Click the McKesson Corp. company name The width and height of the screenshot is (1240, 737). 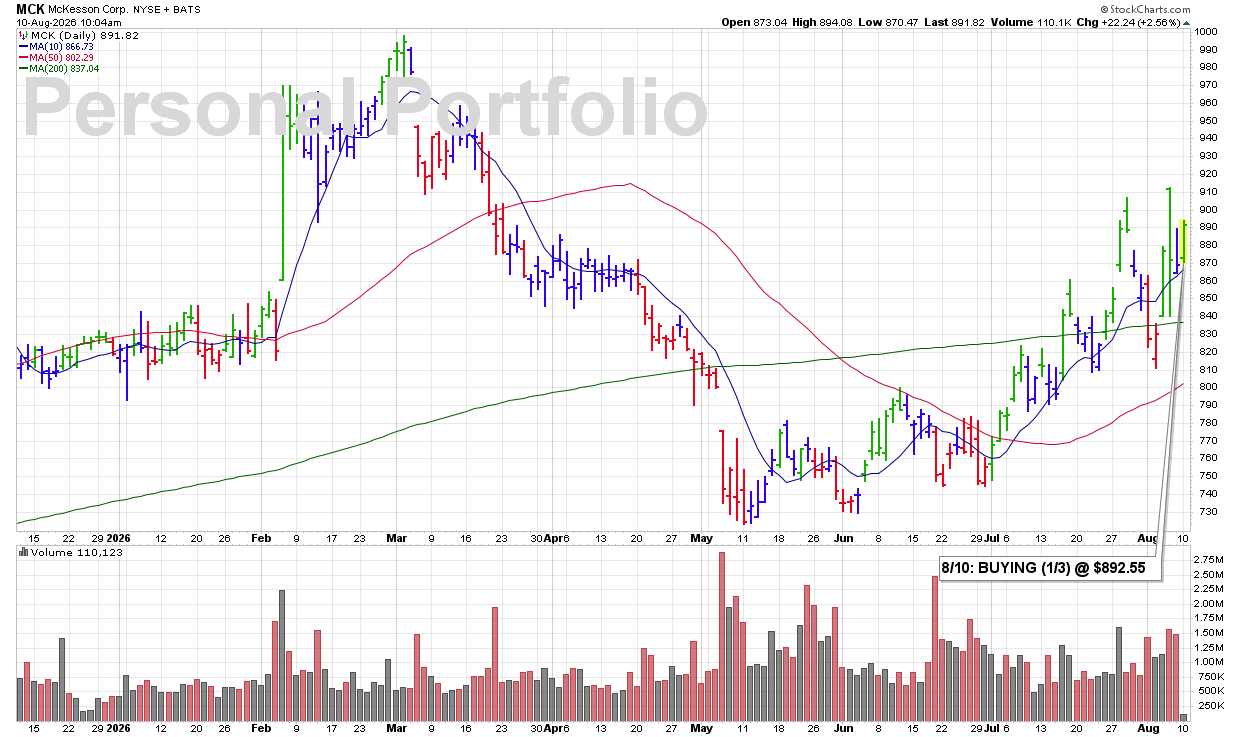(x=89, y=8)
